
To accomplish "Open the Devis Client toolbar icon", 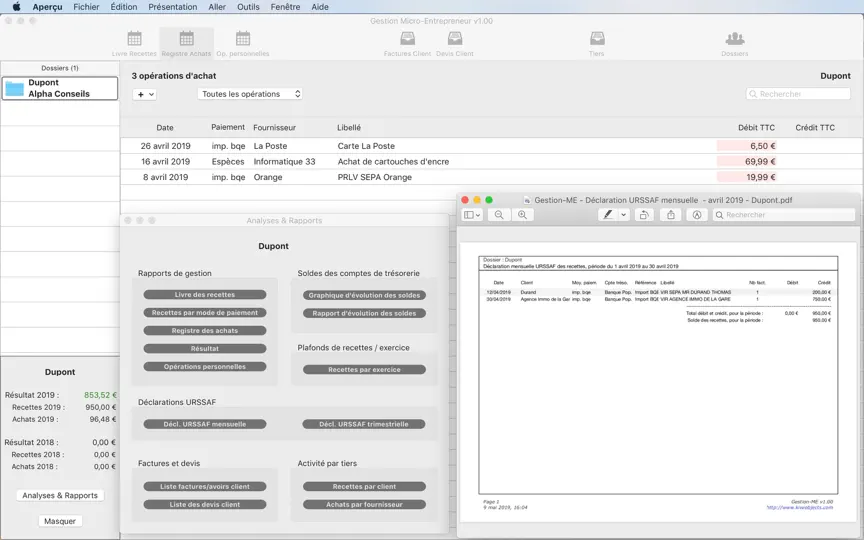I will click(x=455, y=44).
